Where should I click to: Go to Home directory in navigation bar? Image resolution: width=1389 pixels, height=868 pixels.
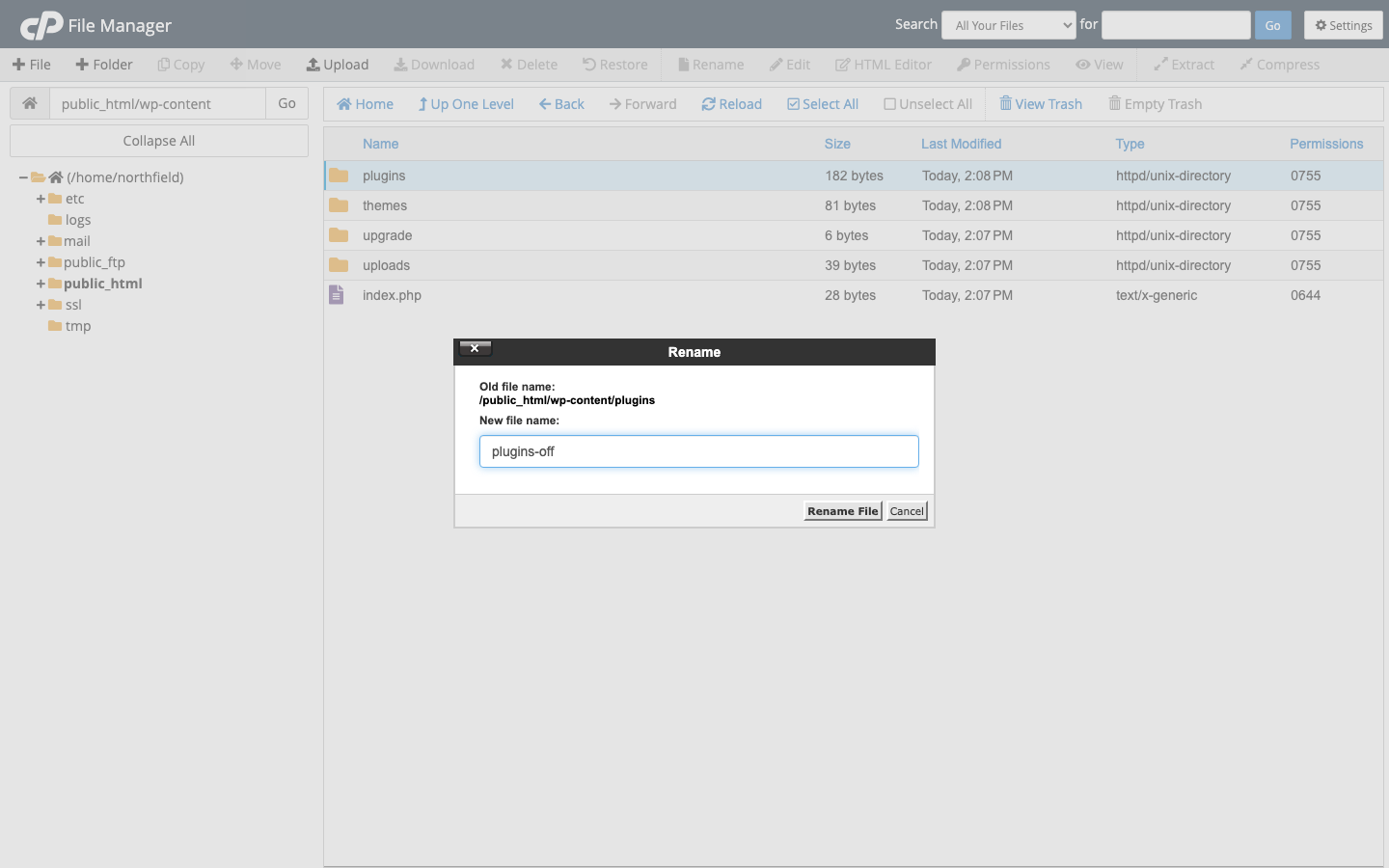click(x=365, y=104)
